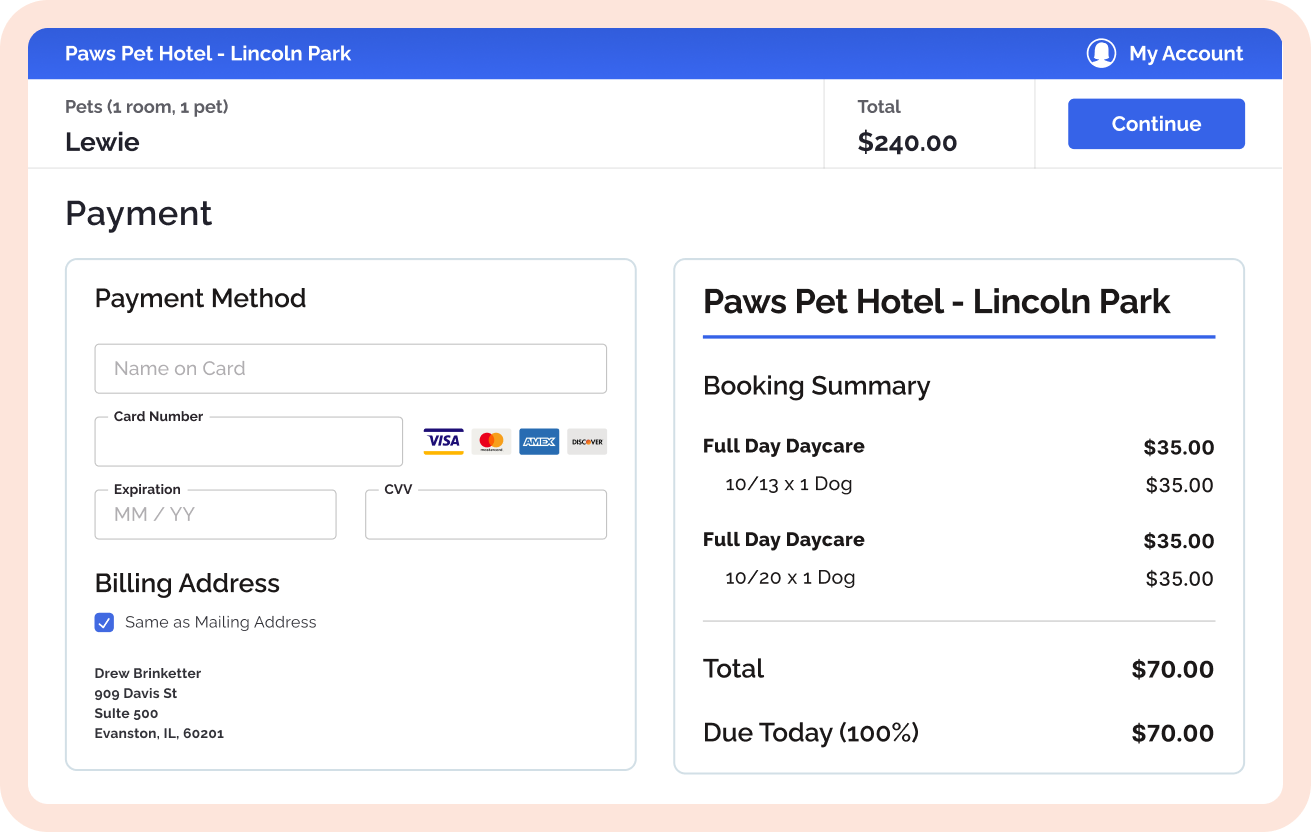Click the Continue button

[1156, 124]
